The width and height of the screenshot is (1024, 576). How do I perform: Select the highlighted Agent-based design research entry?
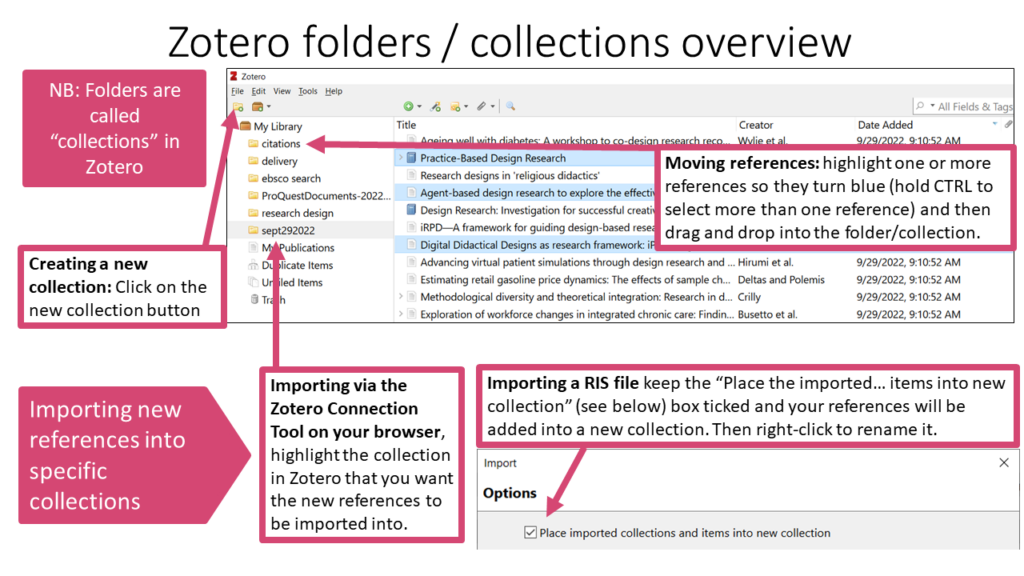[520, 193]
